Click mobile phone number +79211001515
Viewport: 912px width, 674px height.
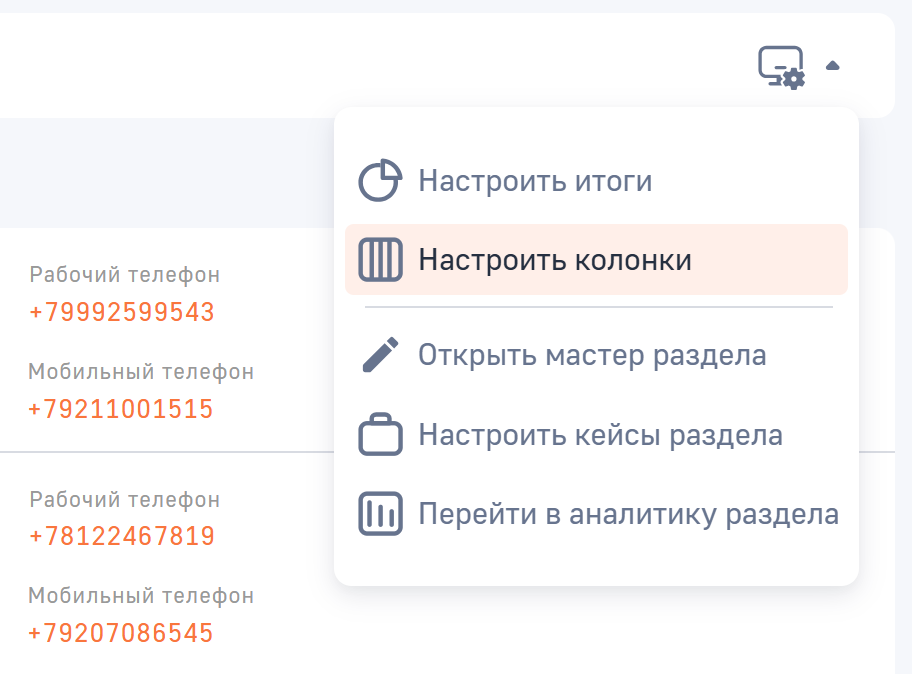(120, 409)
